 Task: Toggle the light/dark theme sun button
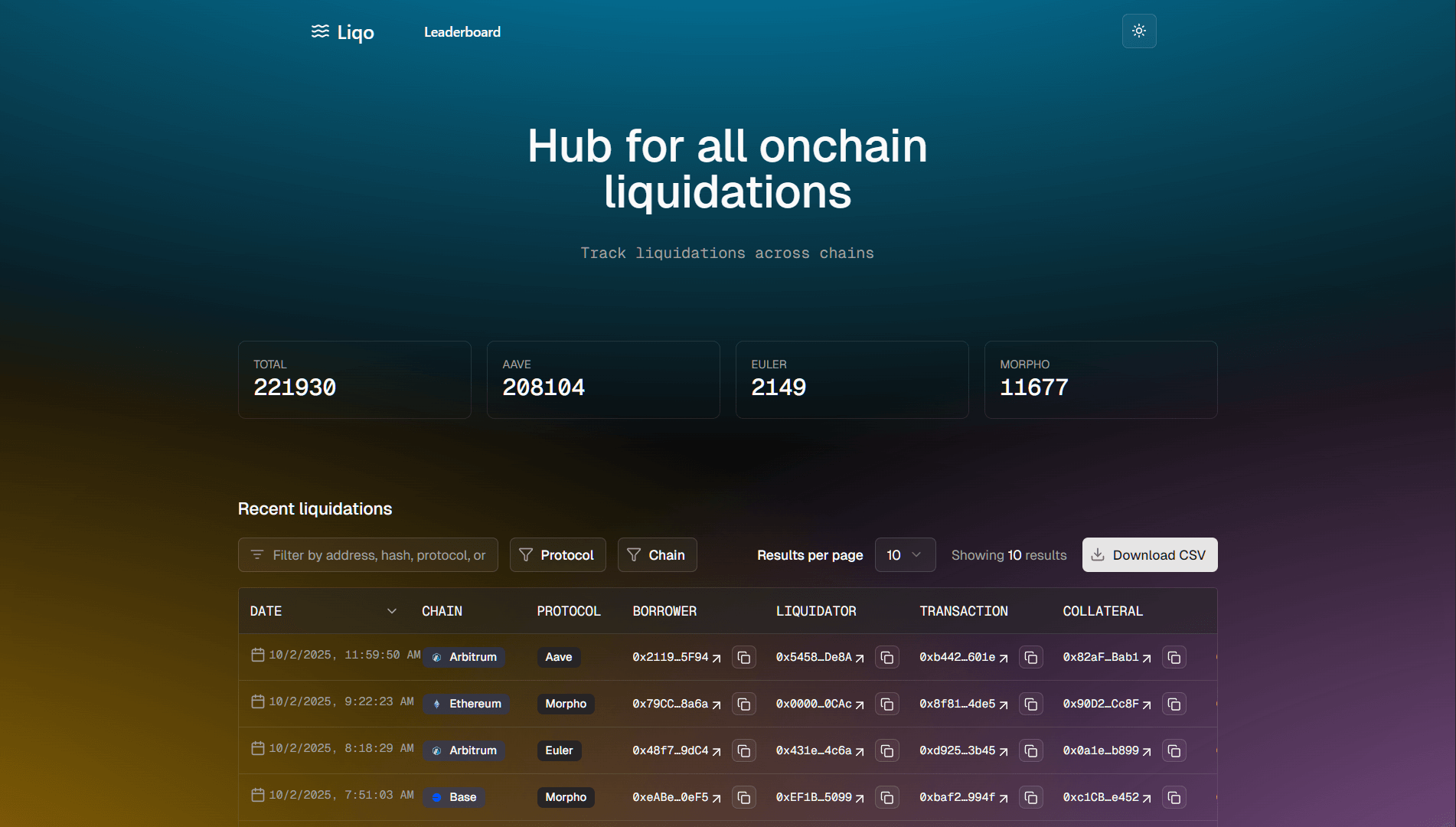tap(1138, 31)
